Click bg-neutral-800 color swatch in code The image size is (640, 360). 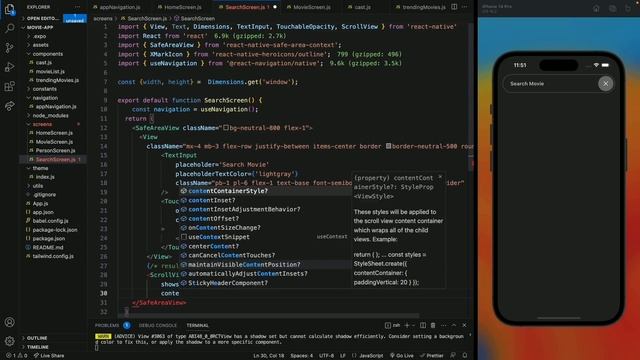(x=226, y=128)
